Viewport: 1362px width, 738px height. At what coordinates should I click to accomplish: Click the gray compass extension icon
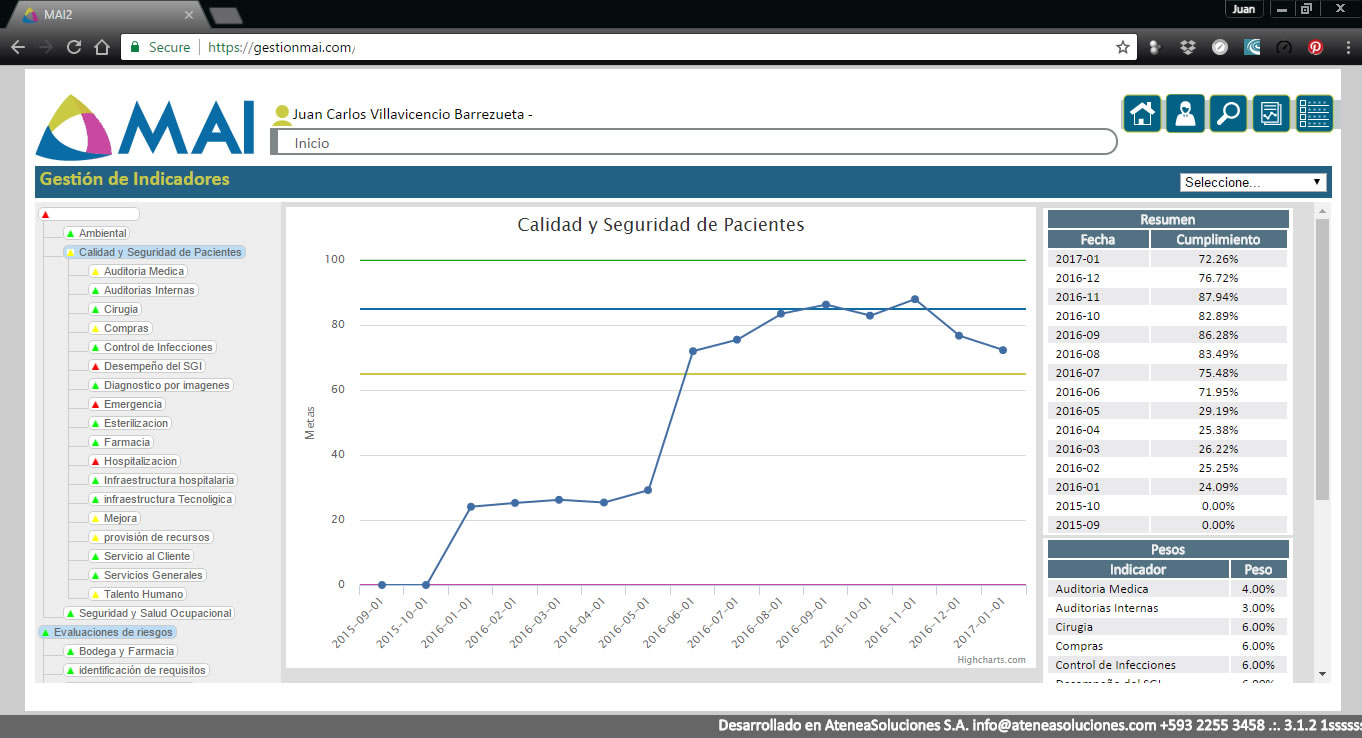[1220, 47]
